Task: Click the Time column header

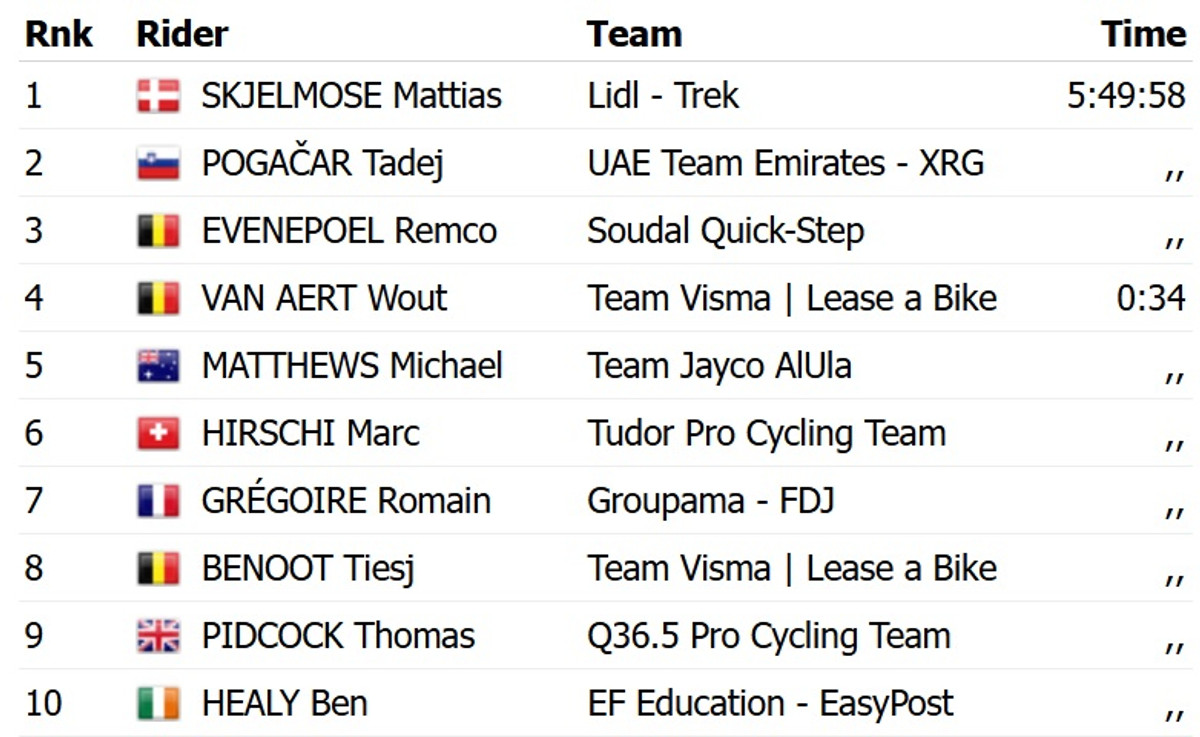Action: [1143, 34]
